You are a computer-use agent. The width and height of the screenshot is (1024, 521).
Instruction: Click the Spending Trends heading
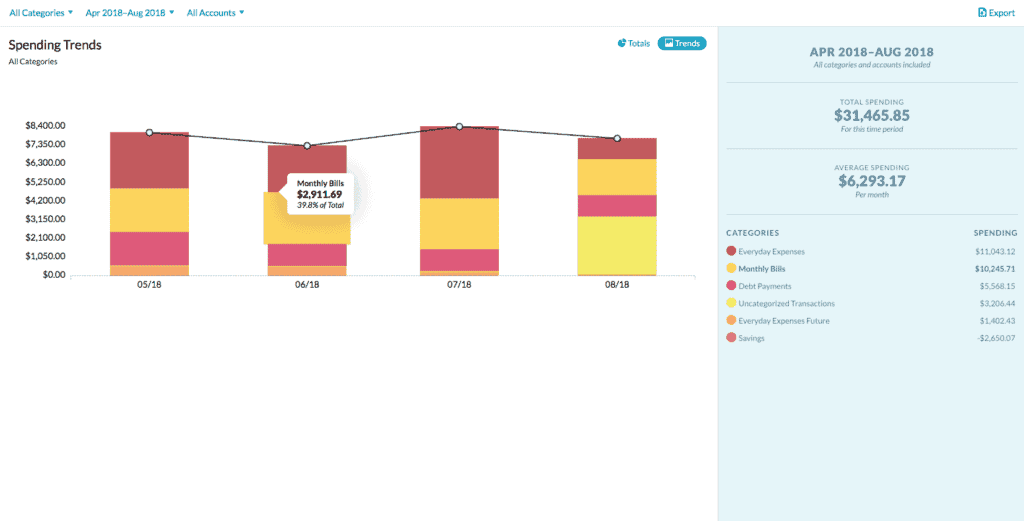[x=55, y=45]
